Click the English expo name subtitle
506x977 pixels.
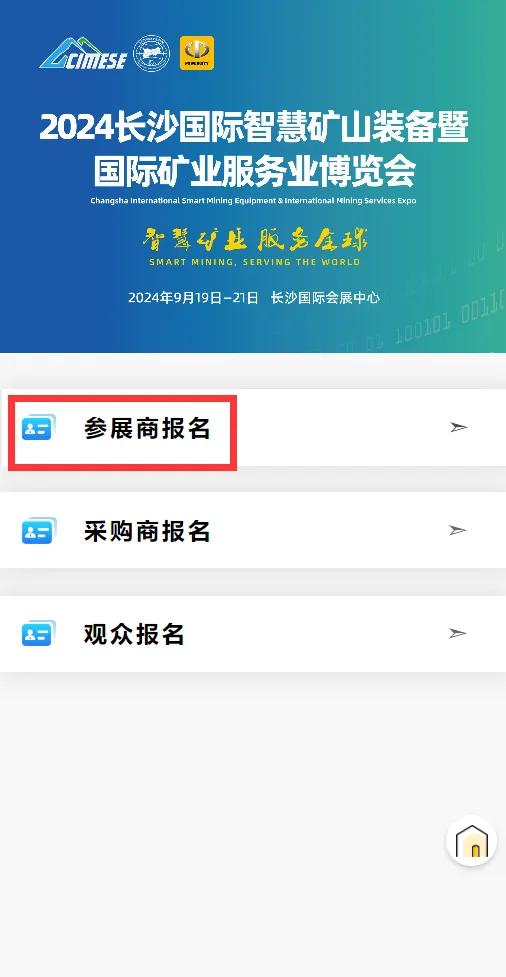coord(253,201)
